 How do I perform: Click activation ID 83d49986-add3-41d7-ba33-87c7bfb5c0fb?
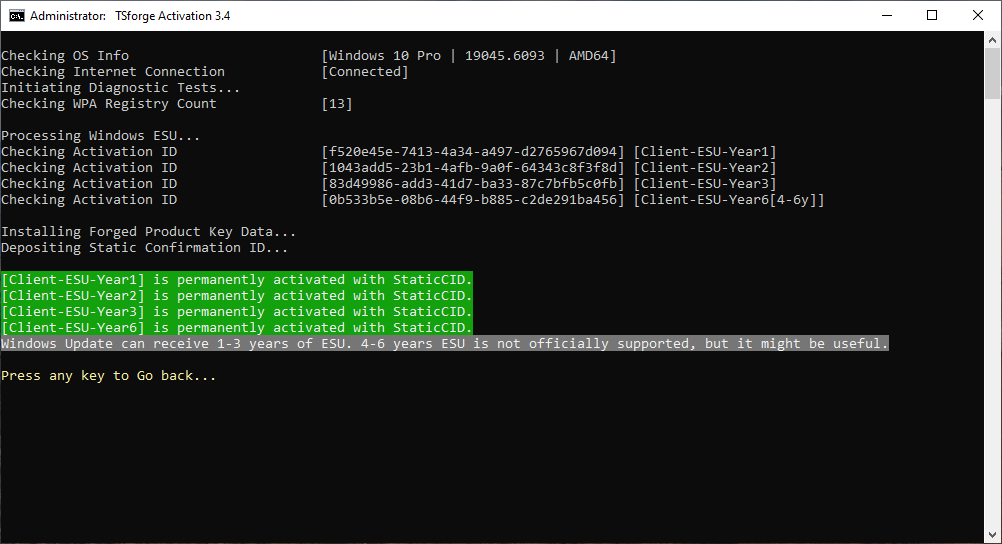pyautogui.click(x=473, y=183)
